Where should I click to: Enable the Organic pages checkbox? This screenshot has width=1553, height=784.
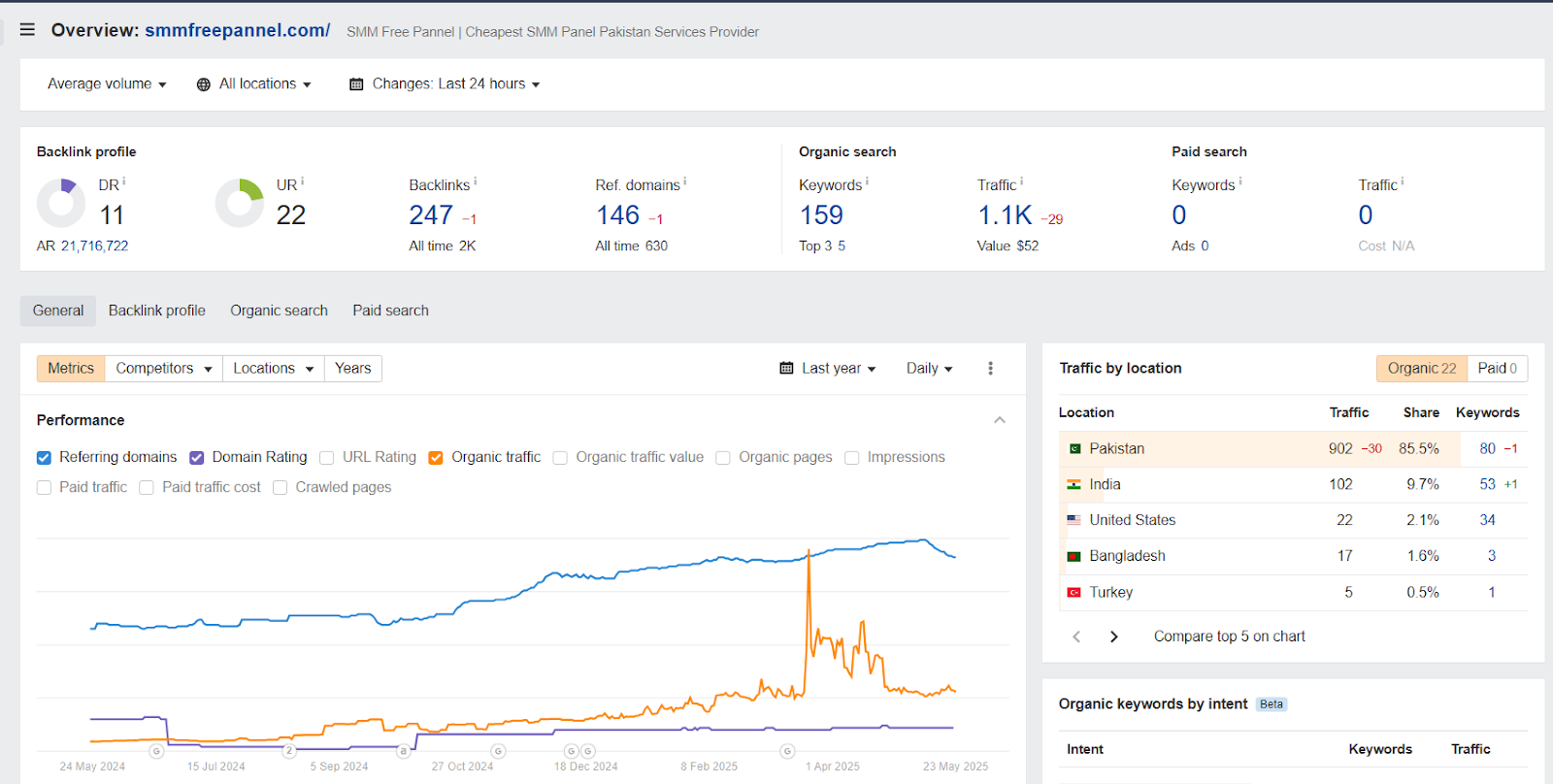pos(723,458)
